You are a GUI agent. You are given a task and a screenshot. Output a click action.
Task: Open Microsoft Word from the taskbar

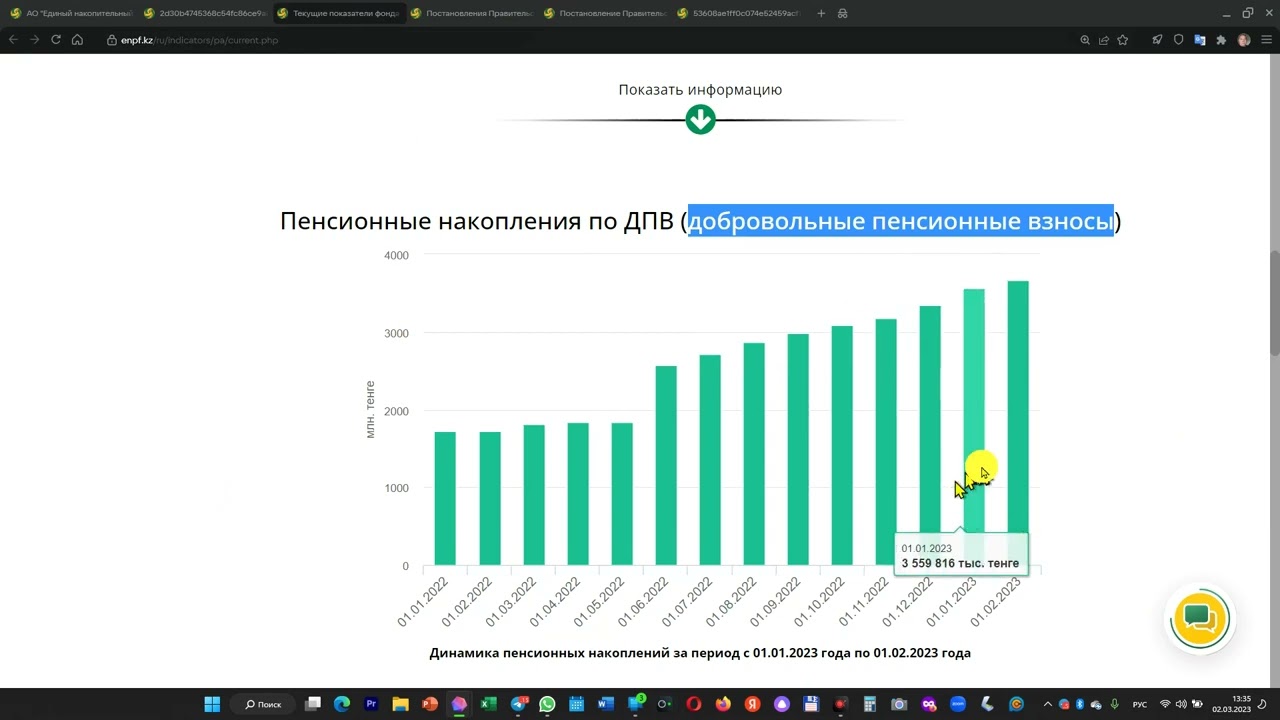click(605, 704)
